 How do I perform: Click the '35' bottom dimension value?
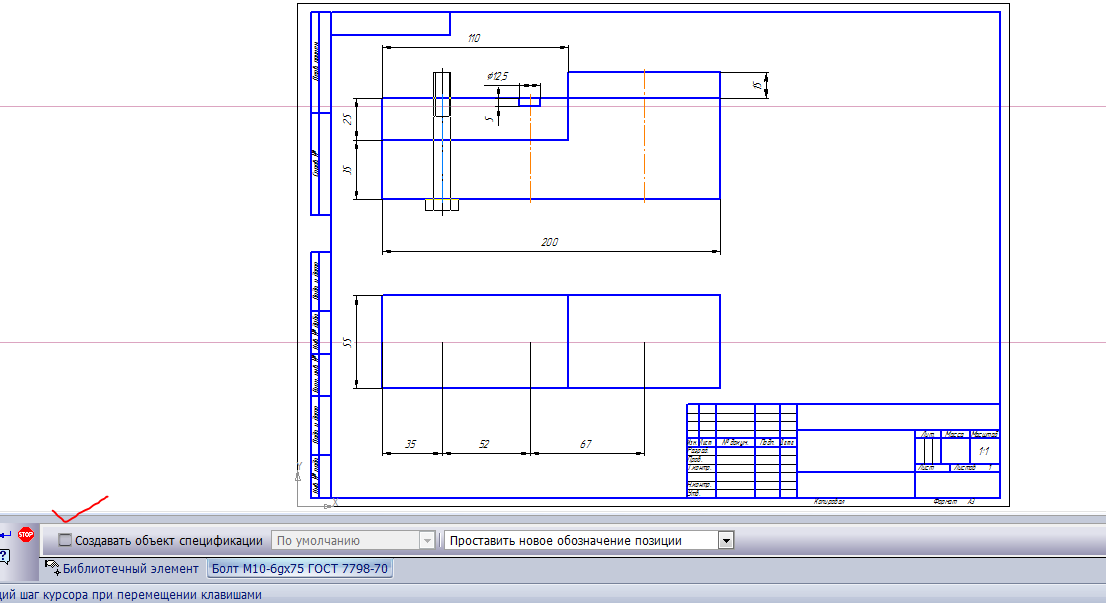click(411, 444)
